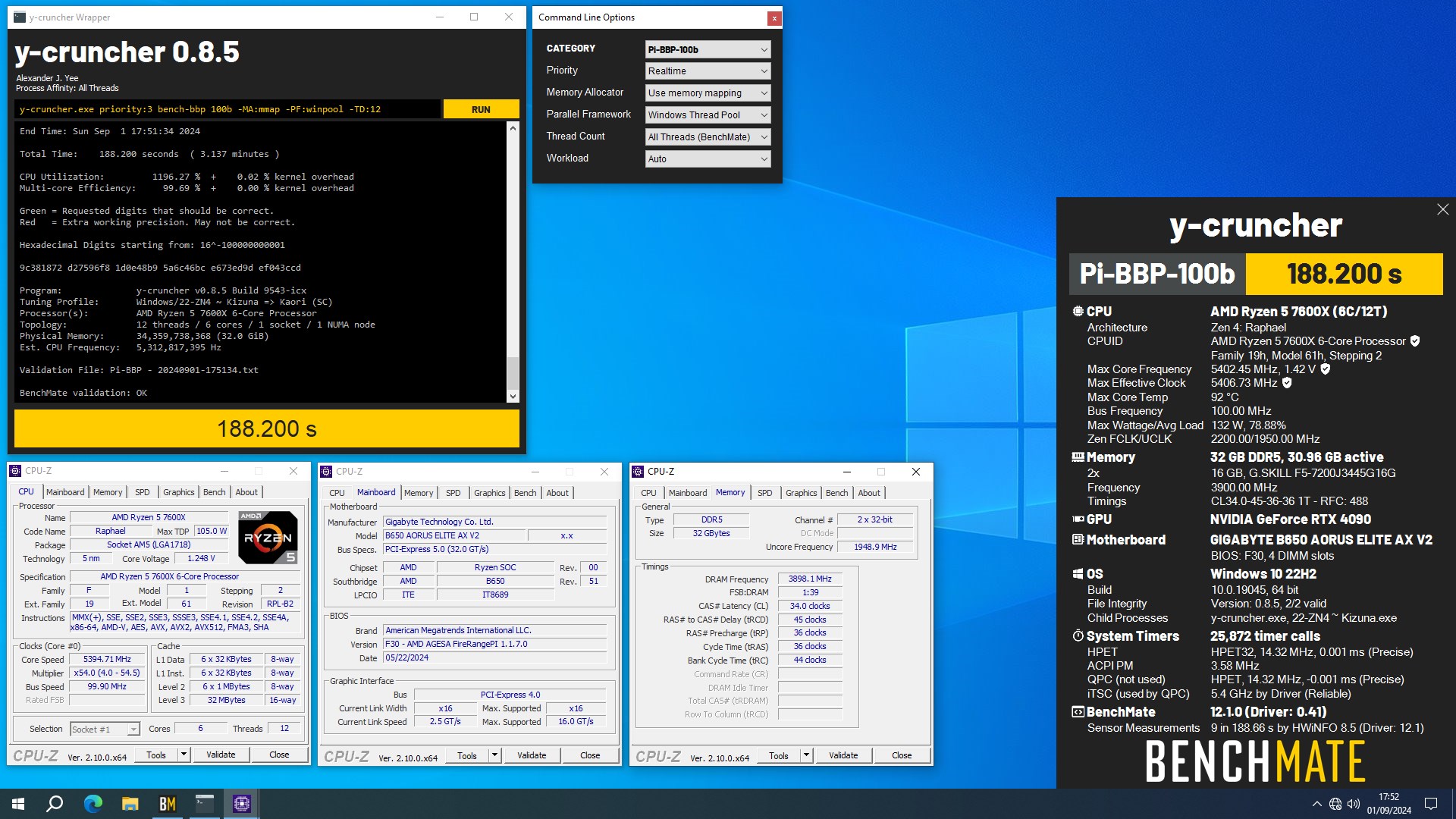This screenshot has width=1456, height=819.
Task: Click y-cruncher console scroll down arrow
Action: pyautogui.click(x=513, y=396)
